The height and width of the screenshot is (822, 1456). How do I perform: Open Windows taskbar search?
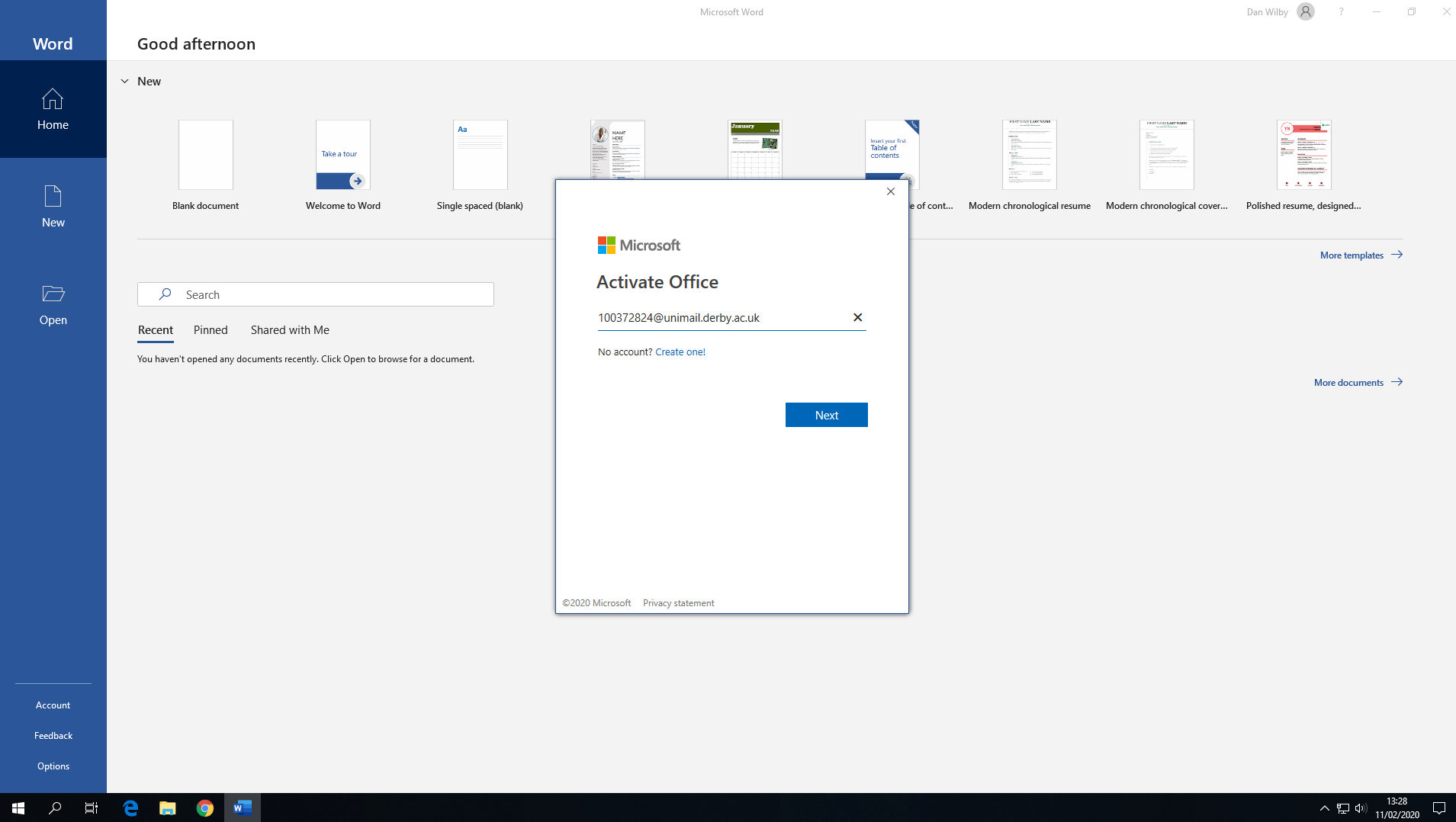55,808
